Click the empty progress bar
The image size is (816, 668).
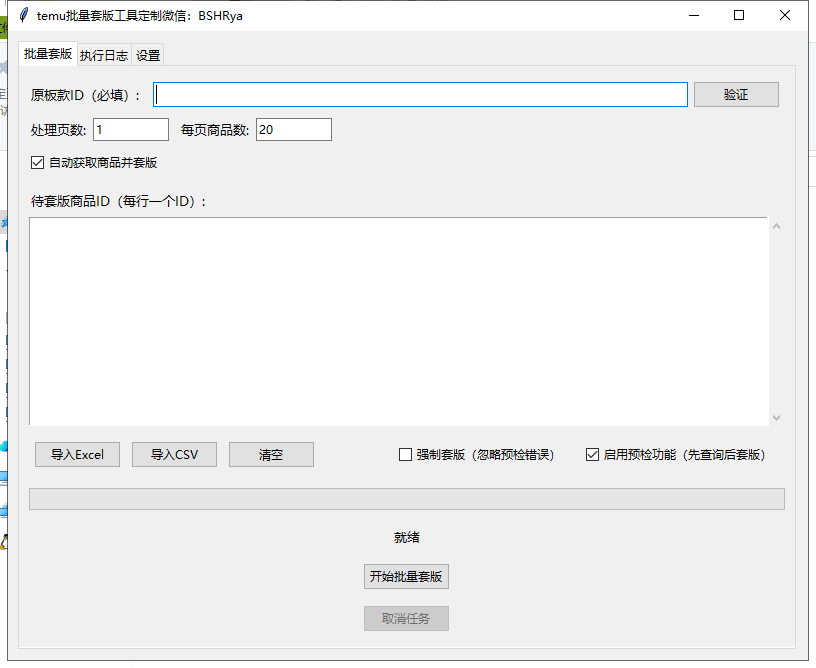click(406, 499)
